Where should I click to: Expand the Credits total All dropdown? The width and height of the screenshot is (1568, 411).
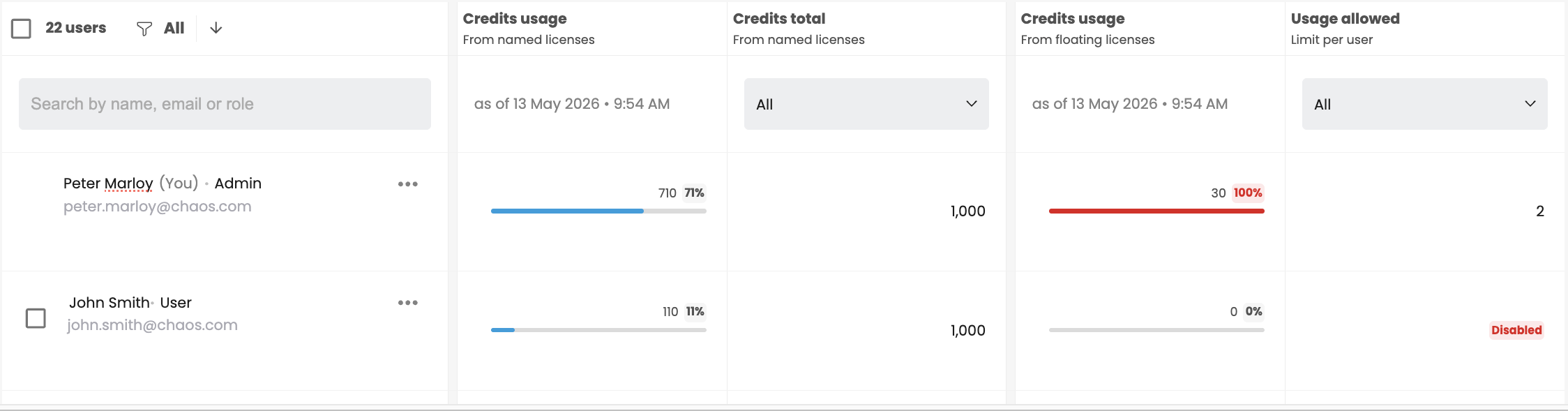coord(866,104)
